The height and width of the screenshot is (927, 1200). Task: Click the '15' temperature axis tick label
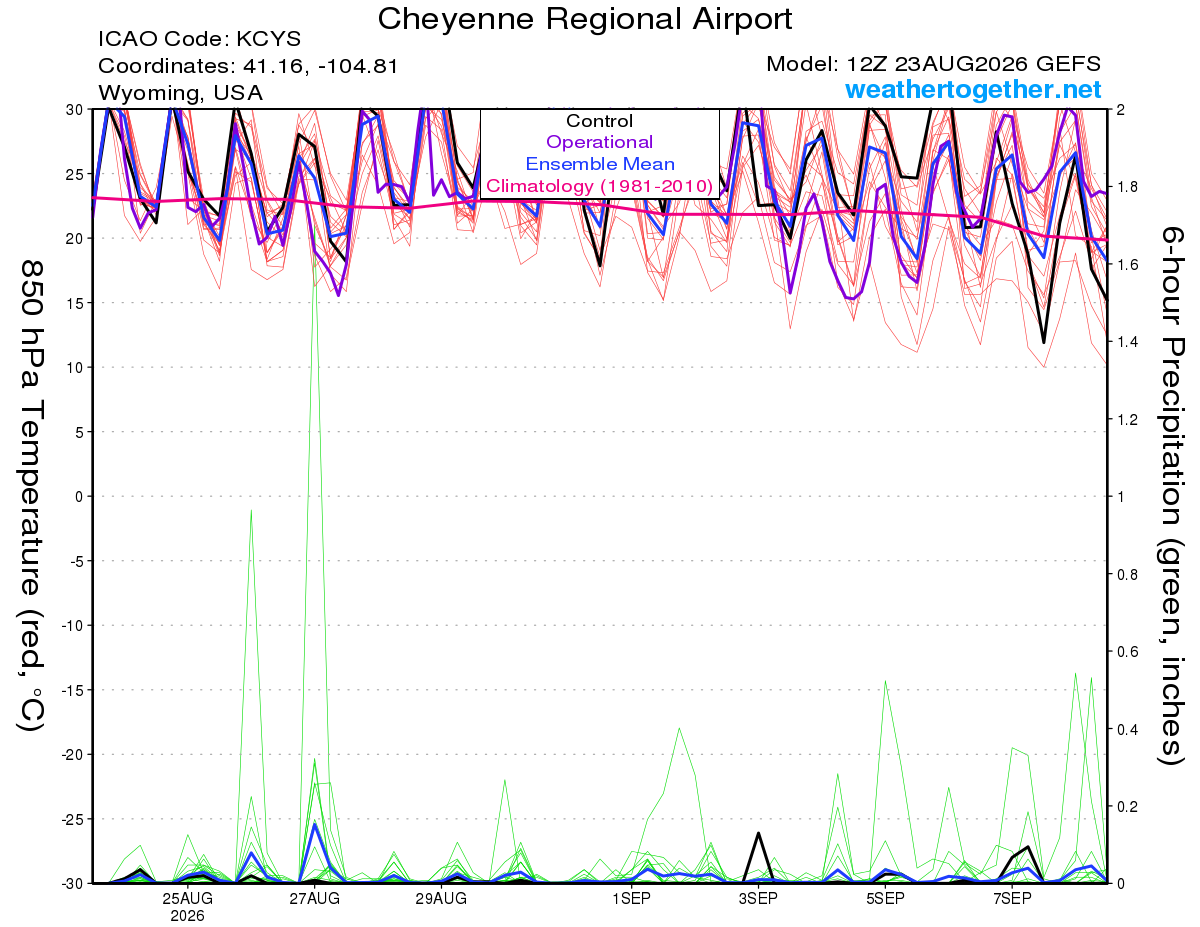pyautogui.click(x=76, y=302)
